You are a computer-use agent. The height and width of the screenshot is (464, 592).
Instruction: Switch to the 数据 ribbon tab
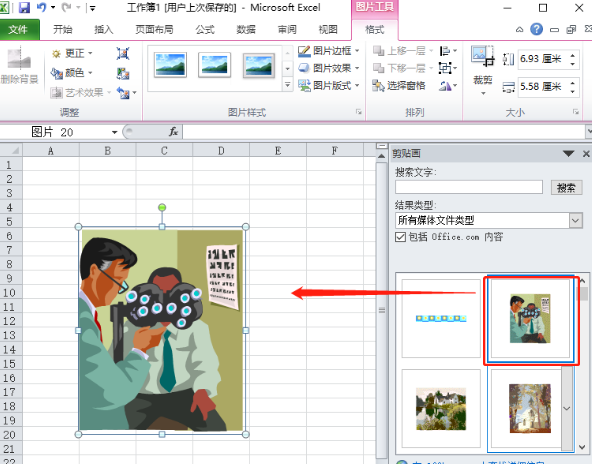[x=246, y=29]
